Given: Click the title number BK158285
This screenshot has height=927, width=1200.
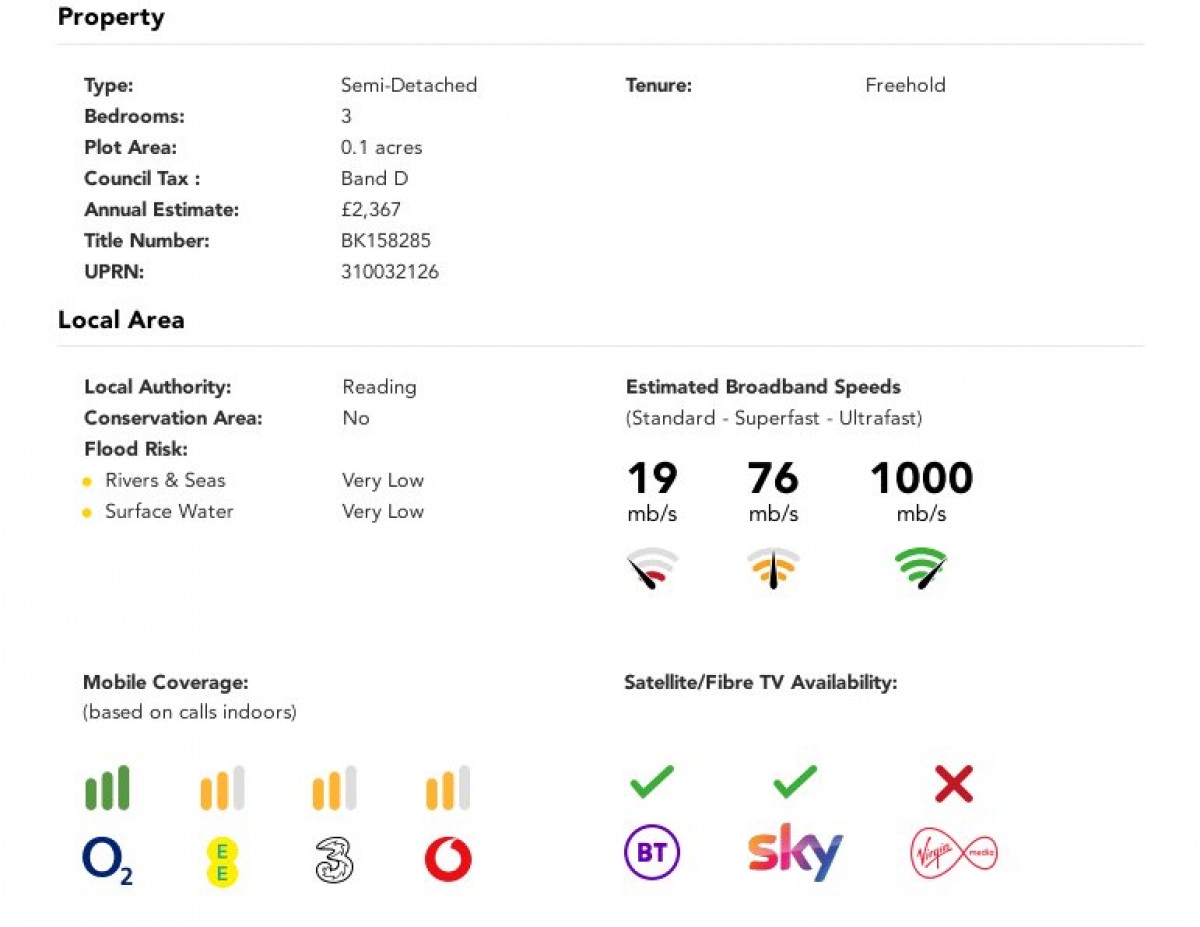Looking at the screenshot, I should click(x=386, y=241).
